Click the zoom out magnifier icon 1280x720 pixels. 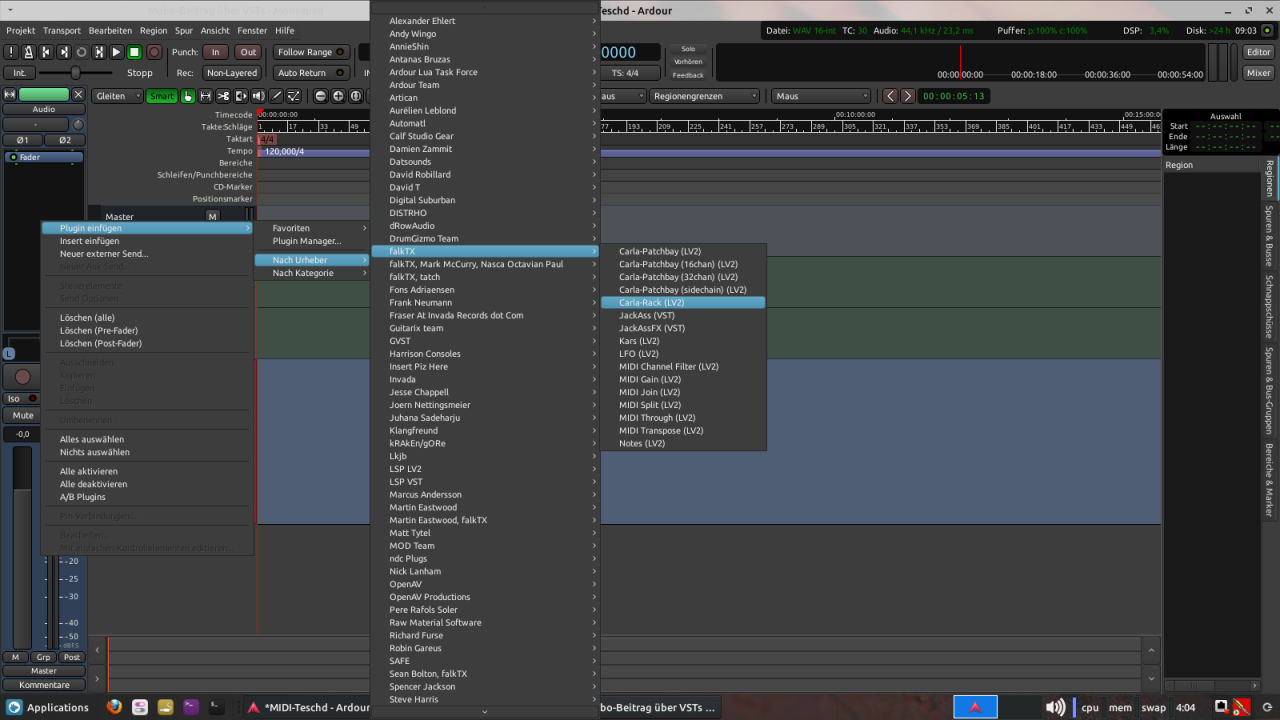click(x=321, y=96)
